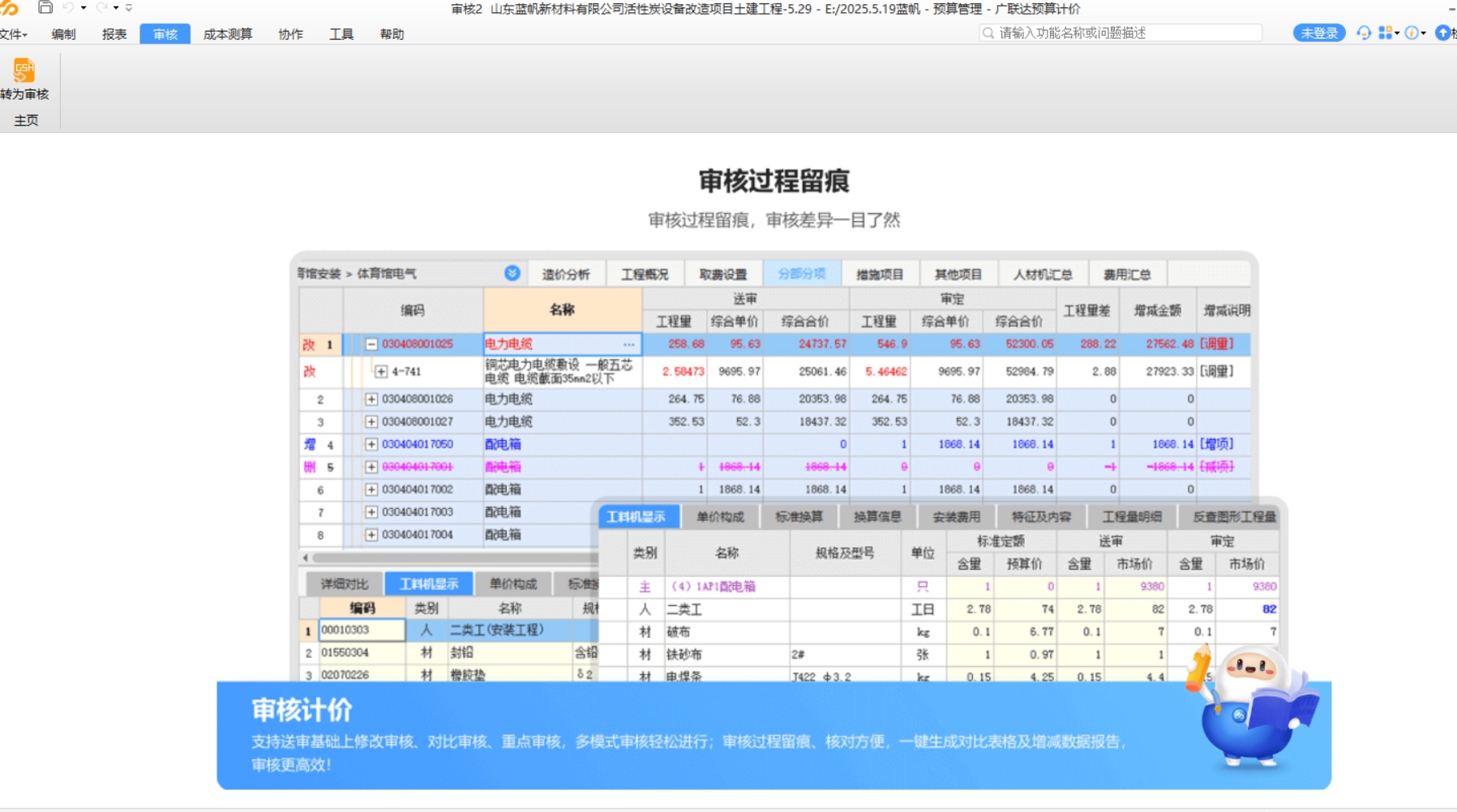Click the magnifier icon in search box

pyautogui.click(x=988, y=33)
